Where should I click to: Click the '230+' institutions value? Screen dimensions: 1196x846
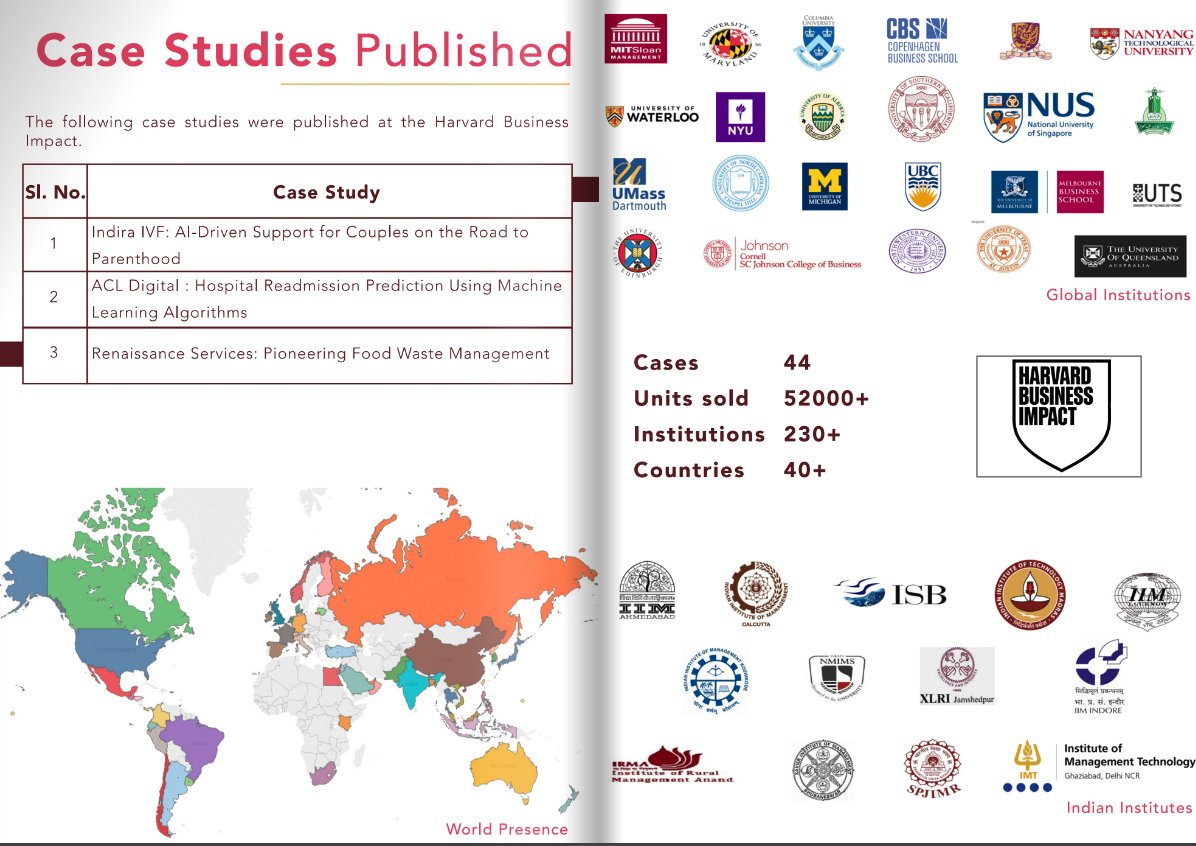coord(812,434)
